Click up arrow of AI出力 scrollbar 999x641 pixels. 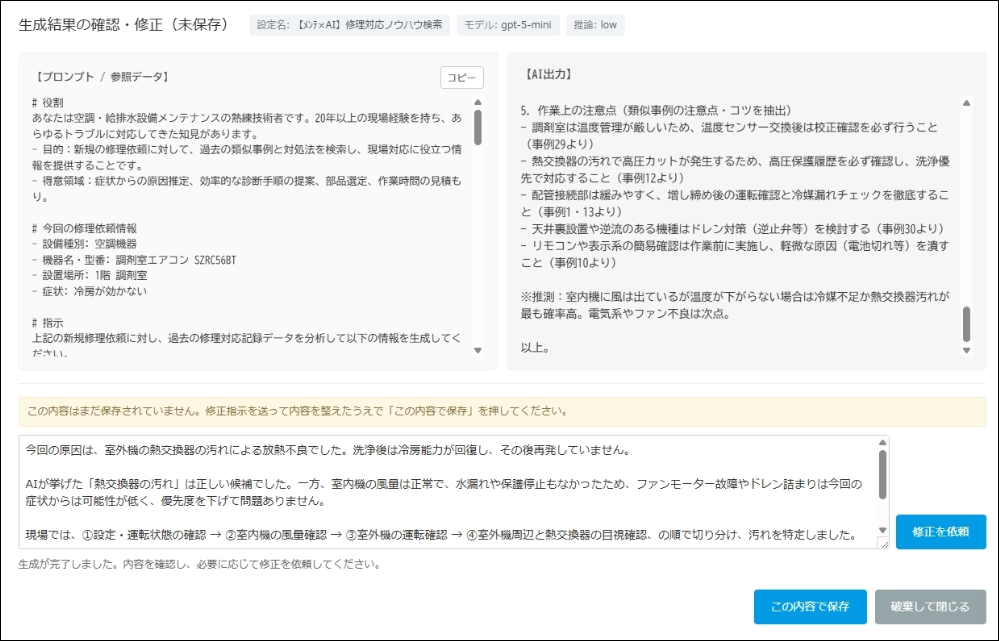(x=967, y=103)
